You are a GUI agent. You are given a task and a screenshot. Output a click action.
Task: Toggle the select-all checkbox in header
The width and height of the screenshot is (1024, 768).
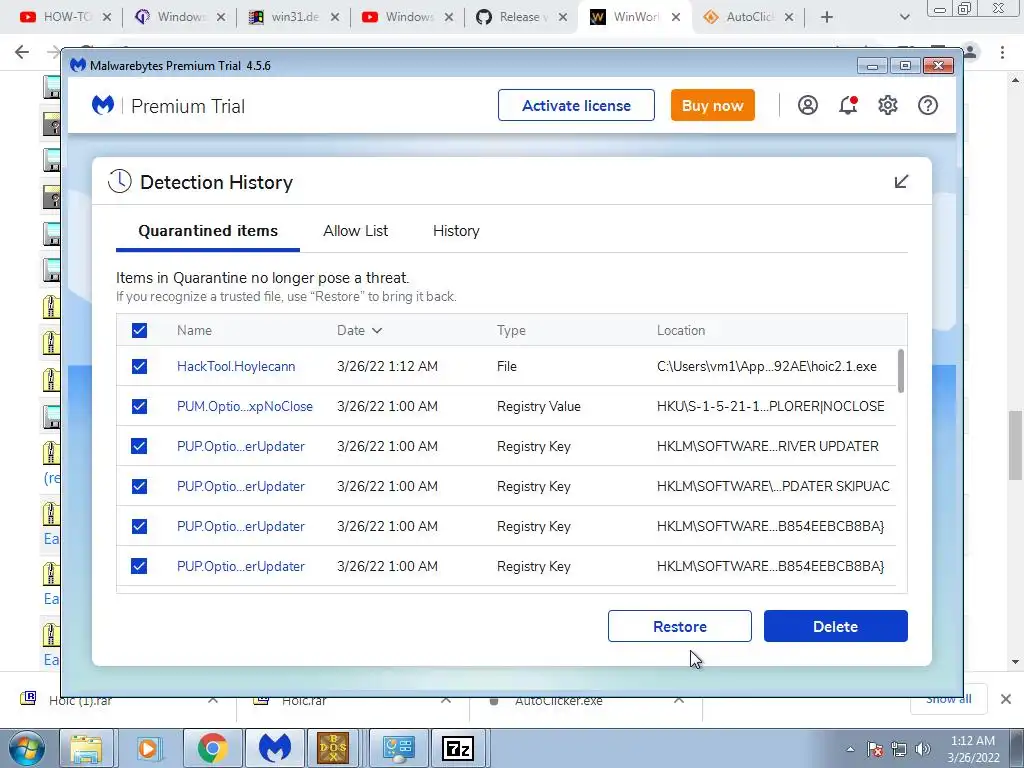[139, 330]
